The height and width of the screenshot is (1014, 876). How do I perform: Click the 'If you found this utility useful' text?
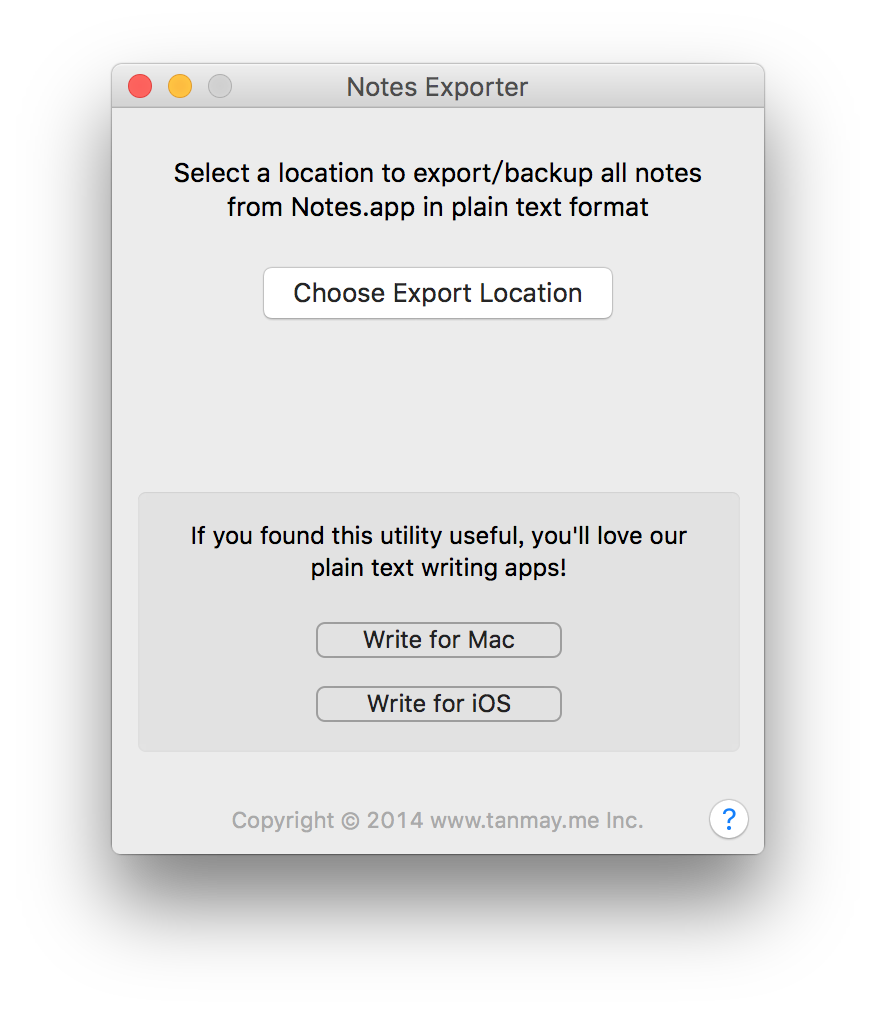438,552
